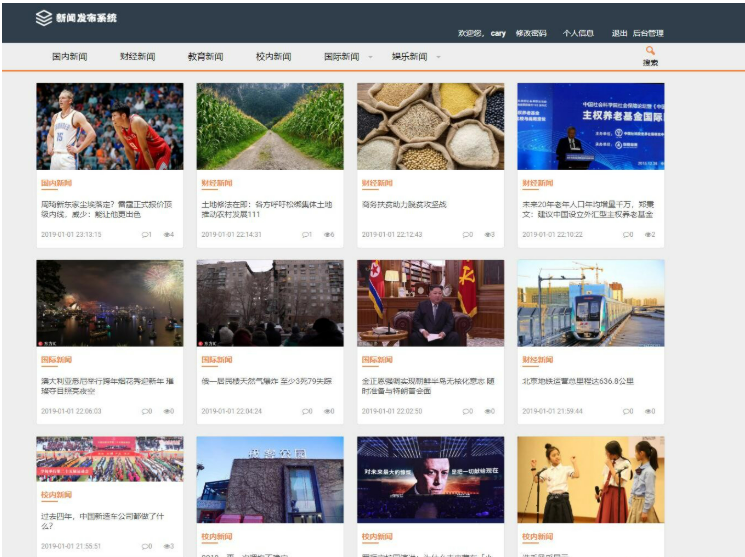Screen dimensions: 745x557
Task: Click eye icon on the 21:59:44 article
Action: [648, 411]
